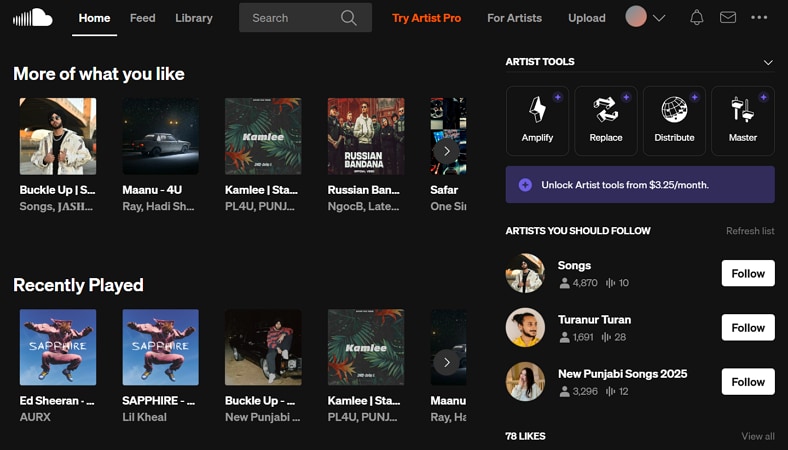The width and height of the screenshot is (788, 450).
Task: Click the Maanu - 4U title
Action: point(152,190)
